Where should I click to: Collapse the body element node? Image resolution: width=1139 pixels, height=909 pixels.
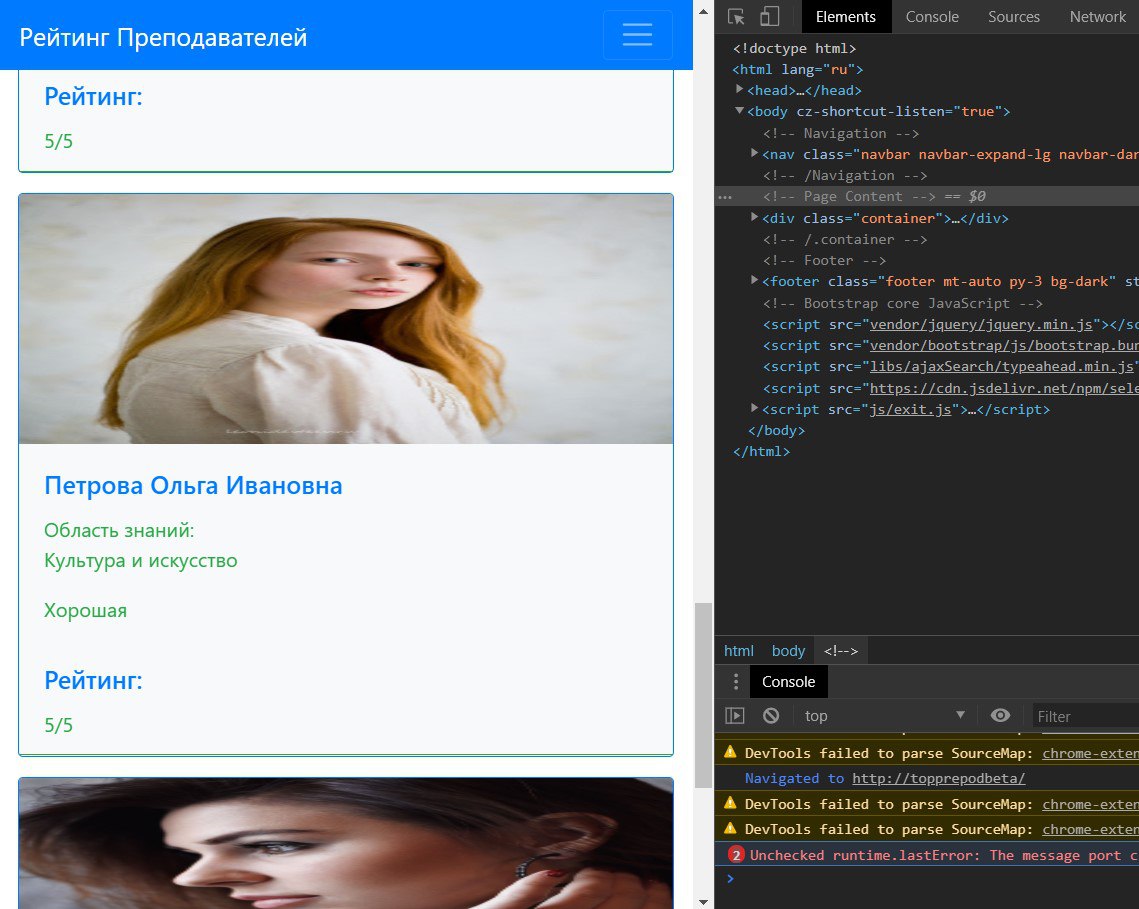point(739,110)
